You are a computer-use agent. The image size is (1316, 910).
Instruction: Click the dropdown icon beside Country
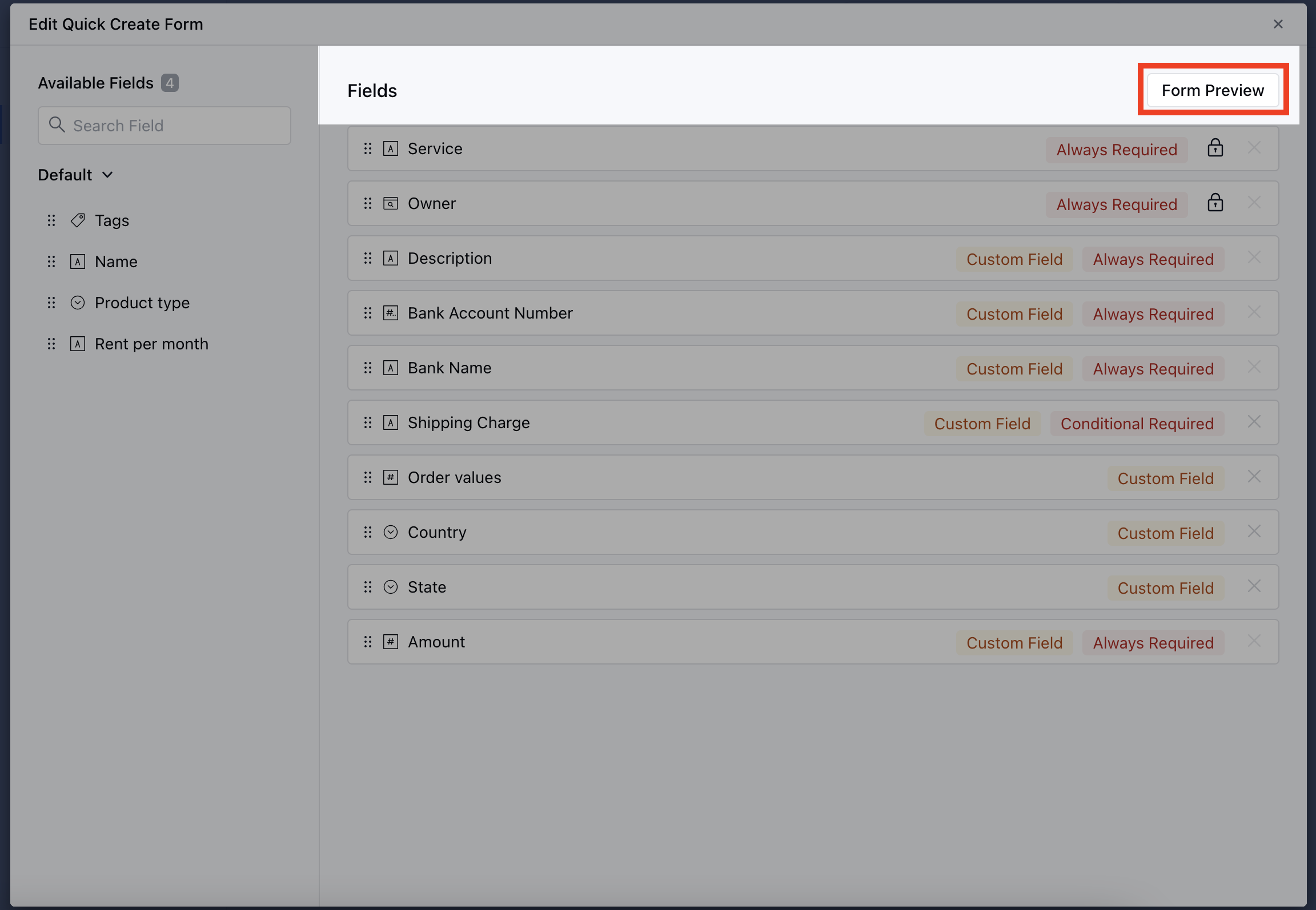(391, 532)
